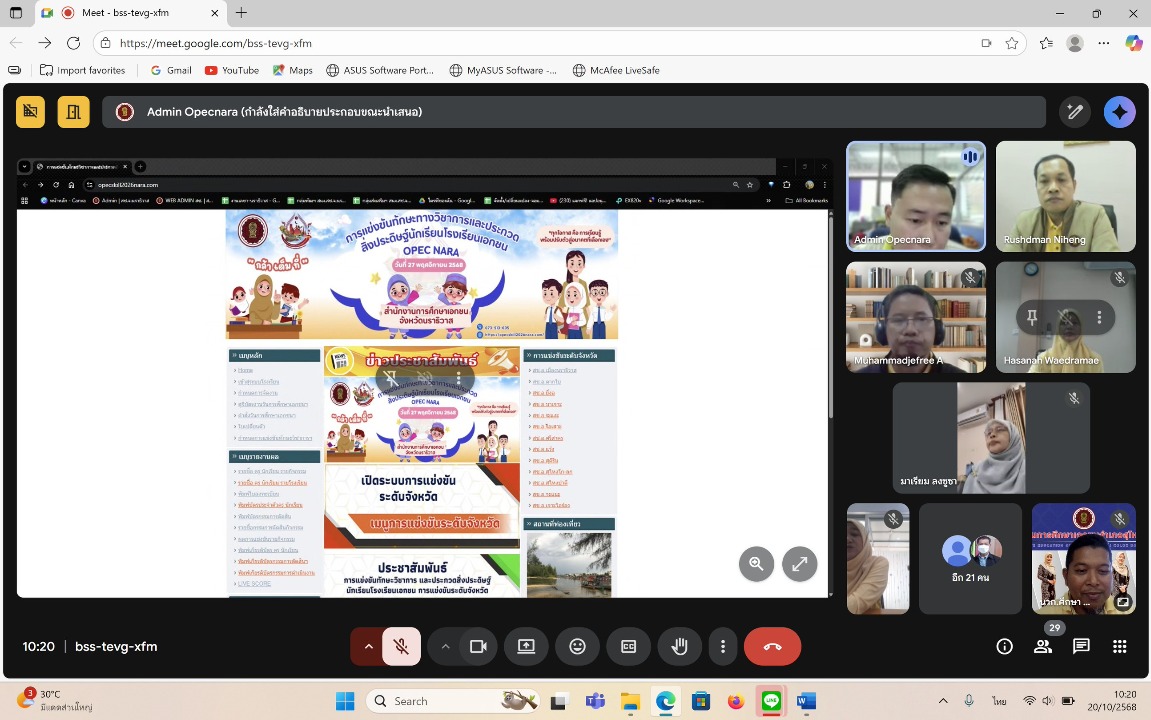The width and height of the screenshot is (1151, 720).
Task: Leave the call with the red button
Action: tap(772, 647)
